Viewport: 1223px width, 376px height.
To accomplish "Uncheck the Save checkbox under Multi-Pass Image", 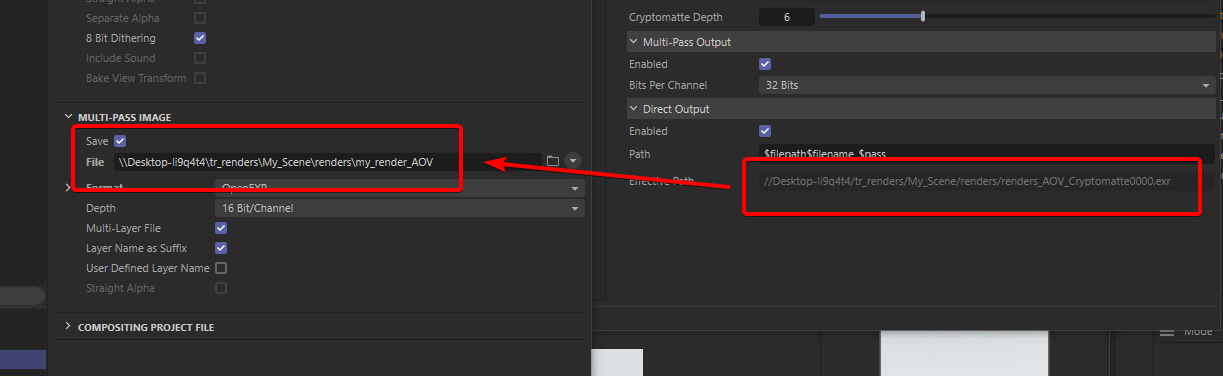I will tap(120, 141).
